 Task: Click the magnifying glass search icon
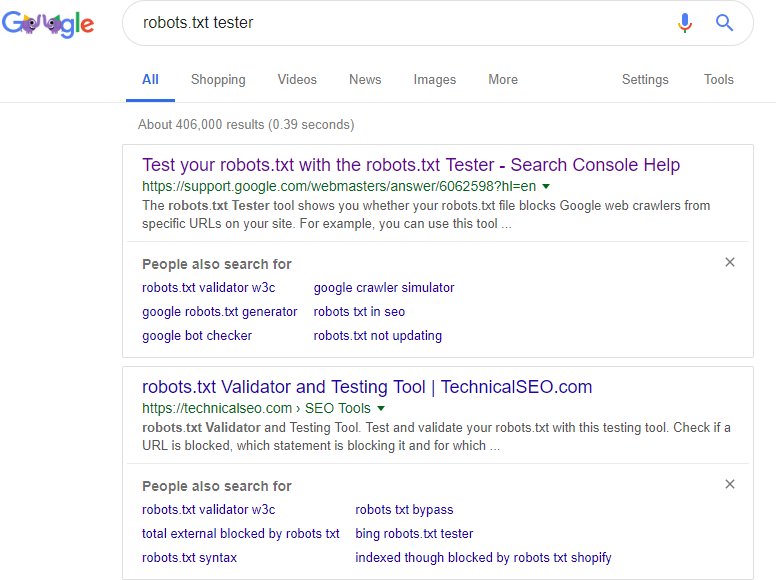[724, 23]
